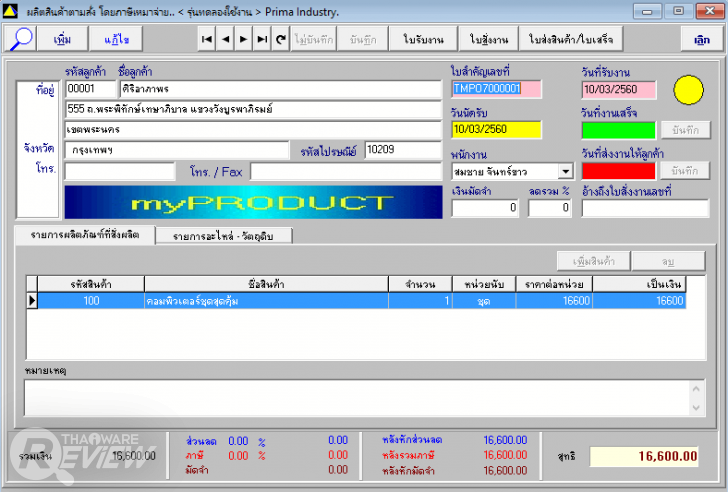The height and width of the screenshot is (492, 728).
Task: Go to the previous record
Action: 225,39
